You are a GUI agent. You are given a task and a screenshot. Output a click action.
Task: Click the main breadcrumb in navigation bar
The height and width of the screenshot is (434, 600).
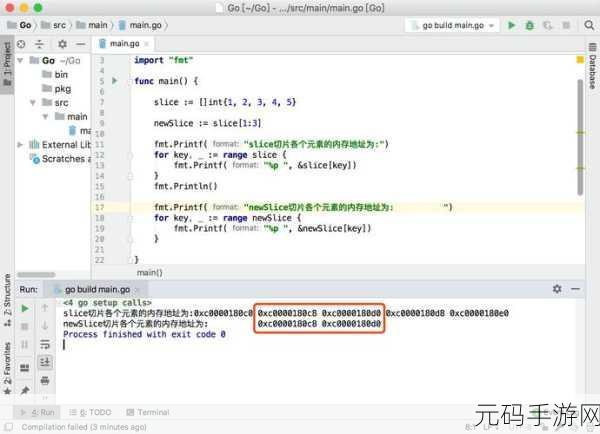[x=92, y=25]
